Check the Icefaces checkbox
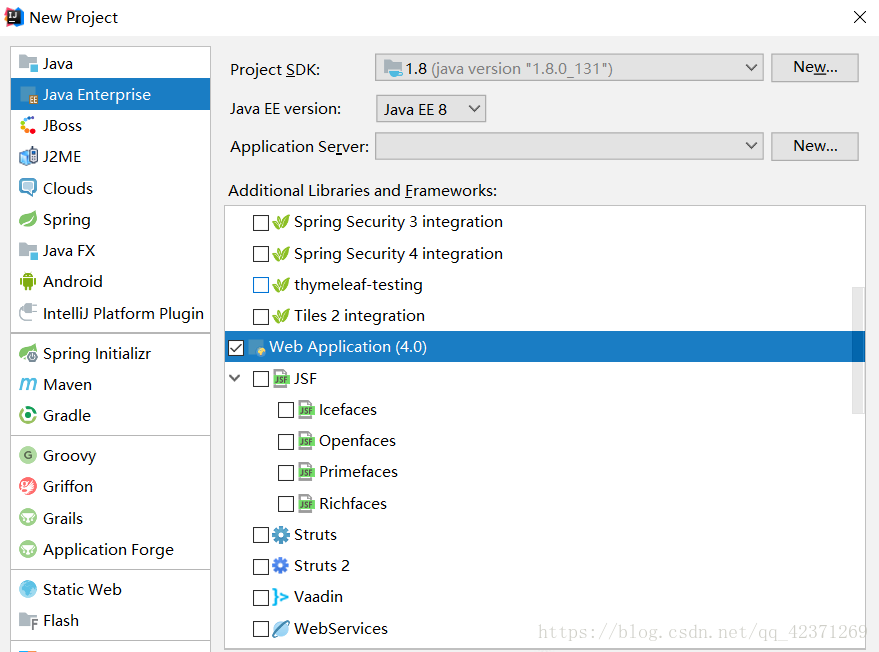879x652 pixels. pyautogui.click(x=286, y=410)
